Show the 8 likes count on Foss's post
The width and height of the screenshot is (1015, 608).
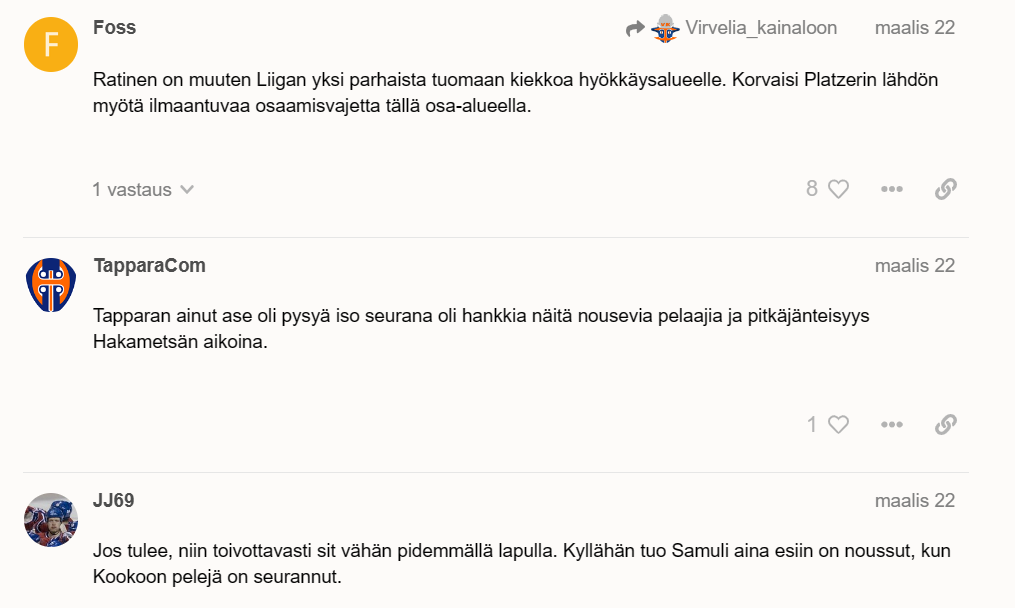click(812, 188)
